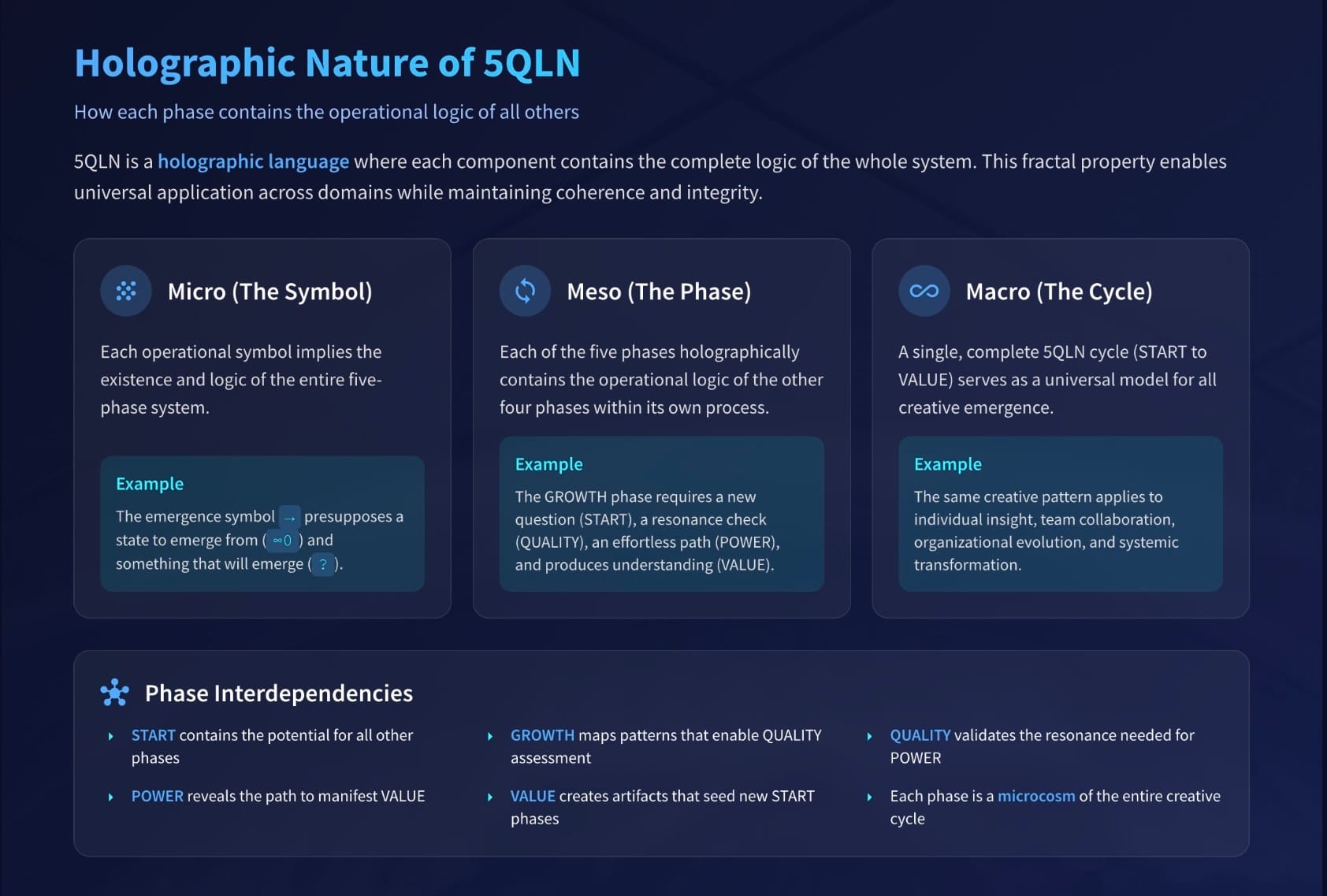Click the circular arrows Meso icon
1327x896 pixels.
point(525,292)
